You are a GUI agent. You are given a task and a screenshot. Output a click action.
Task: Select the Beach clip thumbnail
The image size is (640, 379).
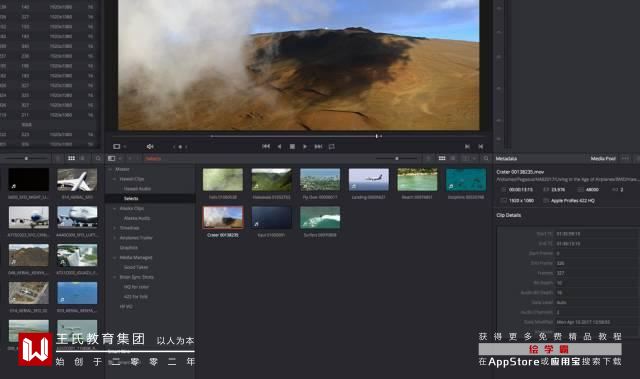(x=417, y=180)
